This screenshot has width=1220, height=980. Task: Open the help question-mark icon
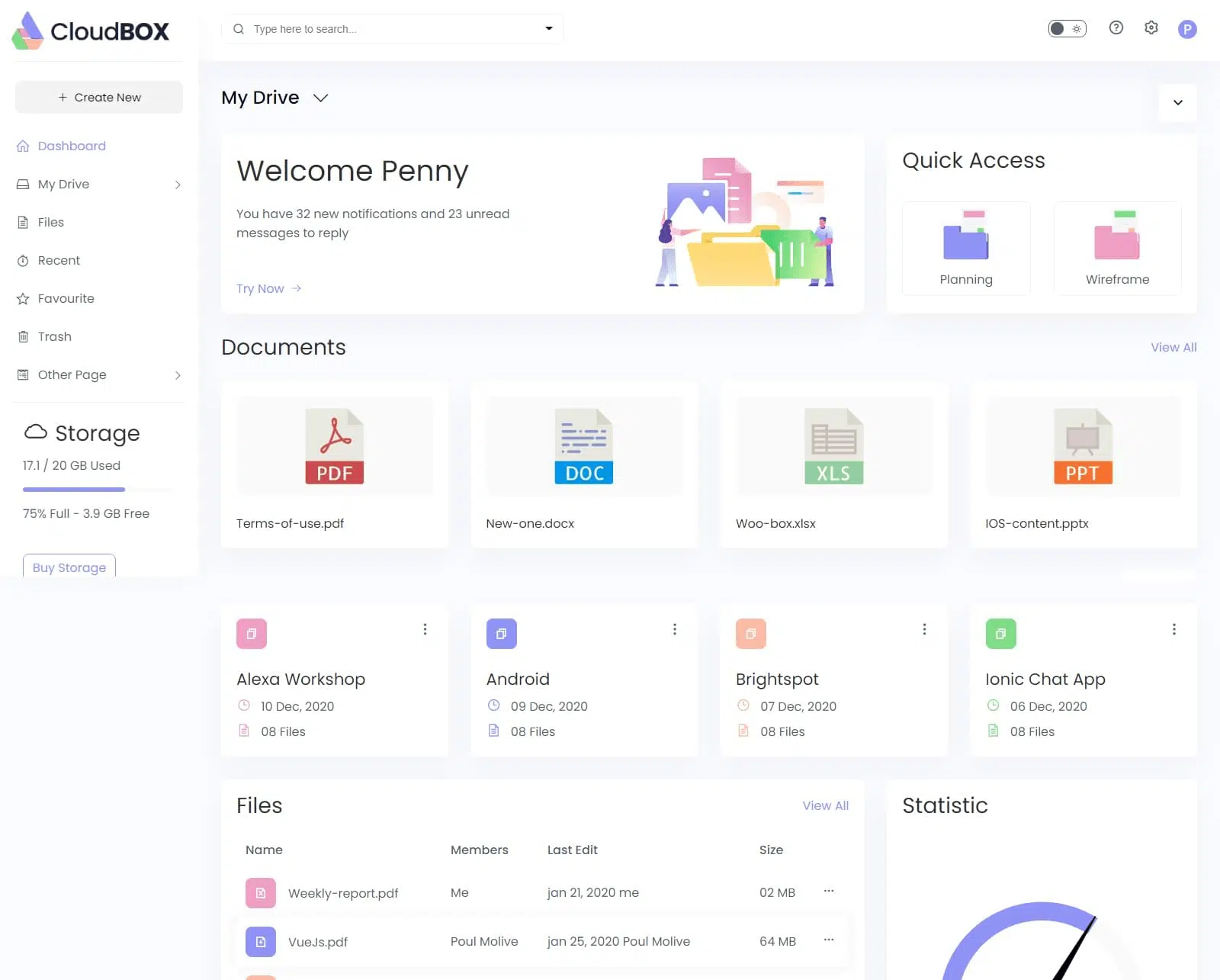click(x=1116, y=27)
